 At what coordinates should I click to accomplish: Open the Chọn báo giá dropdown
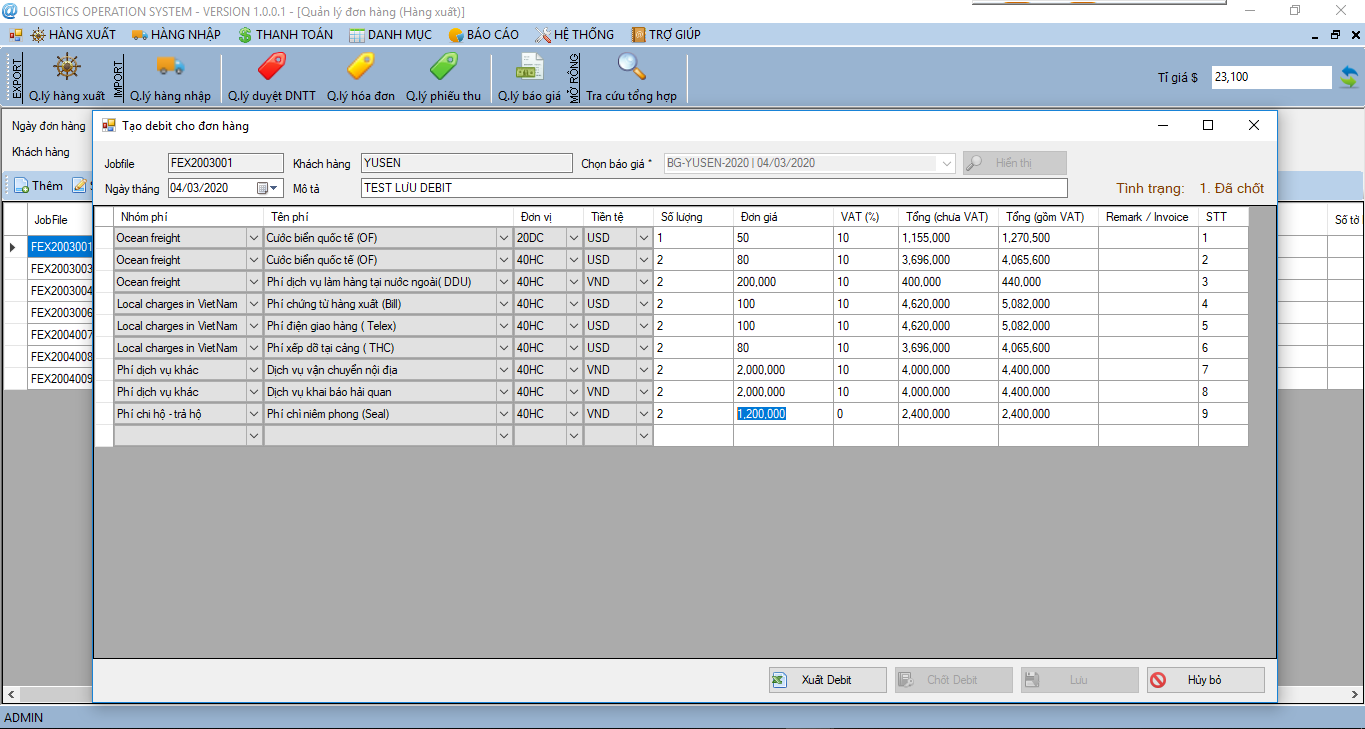pyautogui.click(x=944, y=162)
